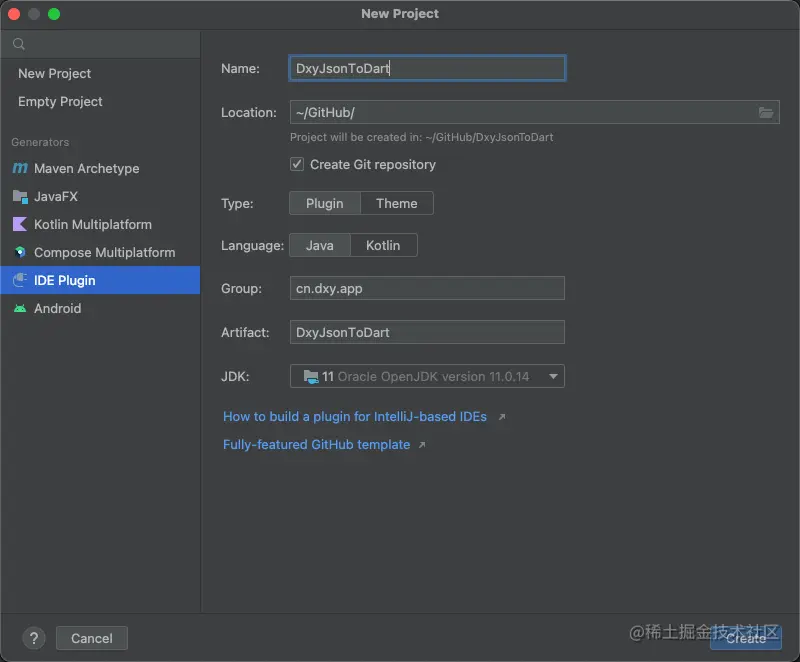
Task: Select the Maven Archetype generator icon
Action: point(20,168)
